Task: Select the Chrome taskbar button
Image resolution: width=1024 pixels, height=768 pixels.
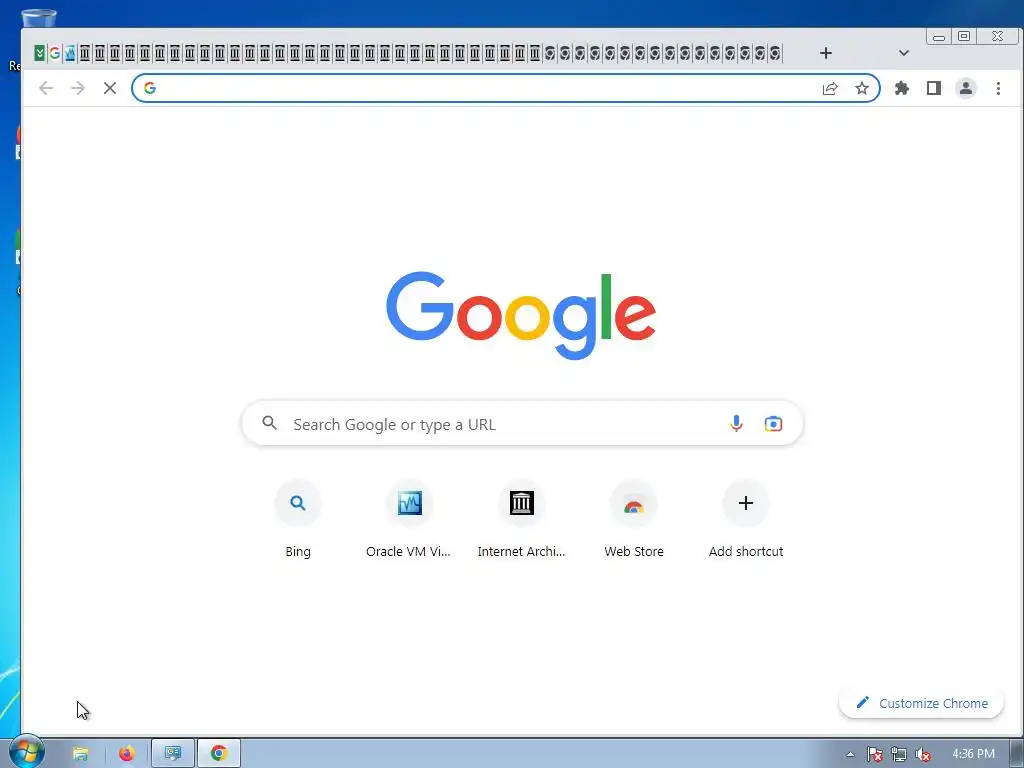Action: tap(219, 754)
